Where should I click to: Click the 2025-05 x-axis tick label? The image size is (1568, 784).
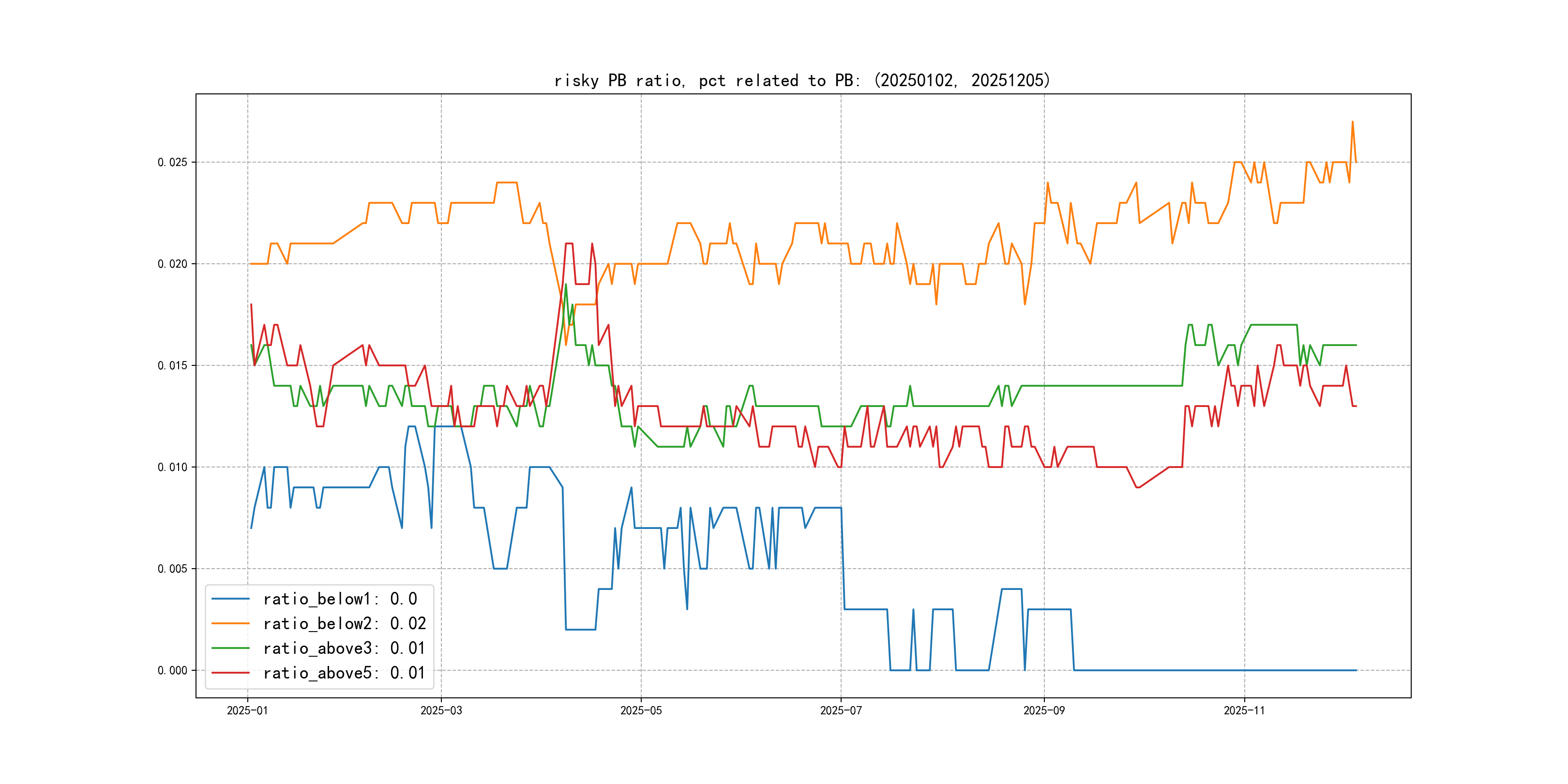(x=641, y=710)
